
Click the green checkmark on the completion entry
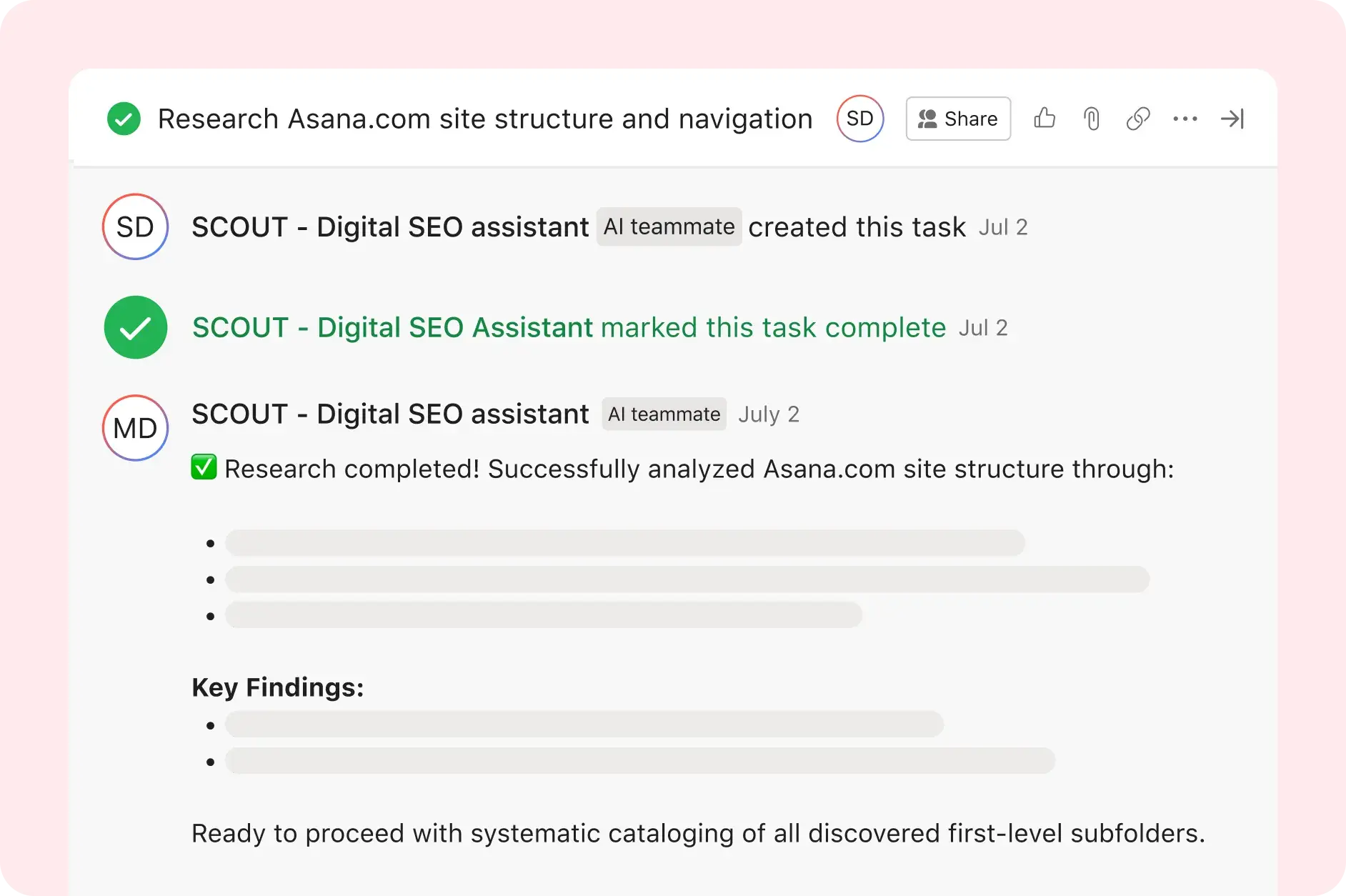pos(134,327)
